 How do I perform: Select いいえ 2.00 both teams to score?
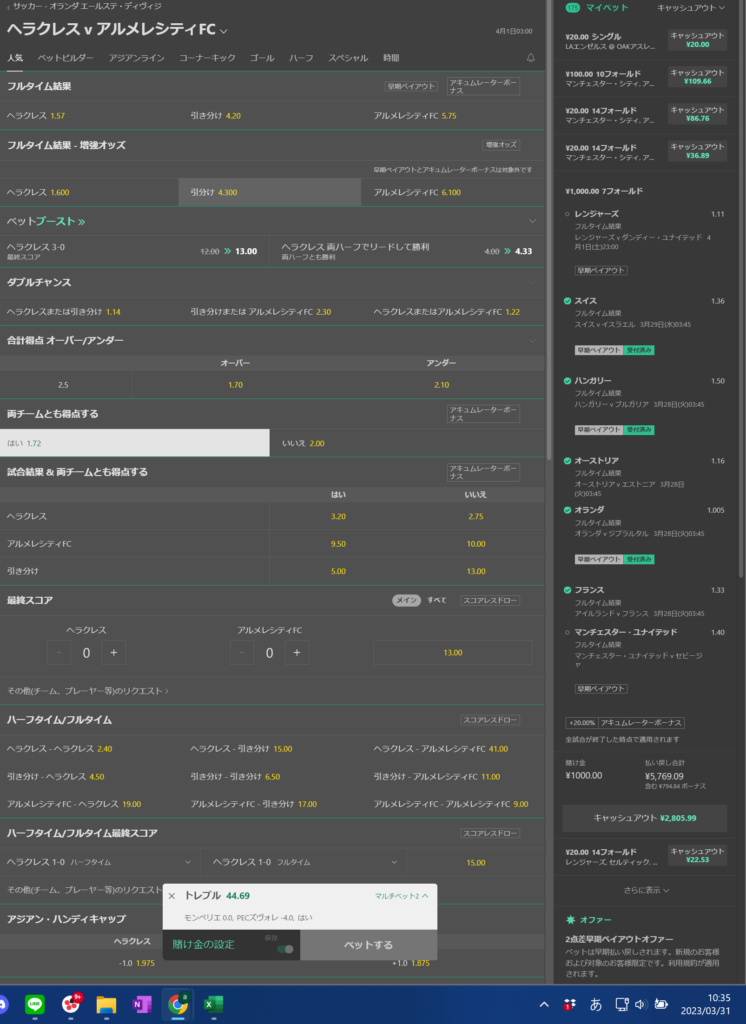(x=407, y=443)
